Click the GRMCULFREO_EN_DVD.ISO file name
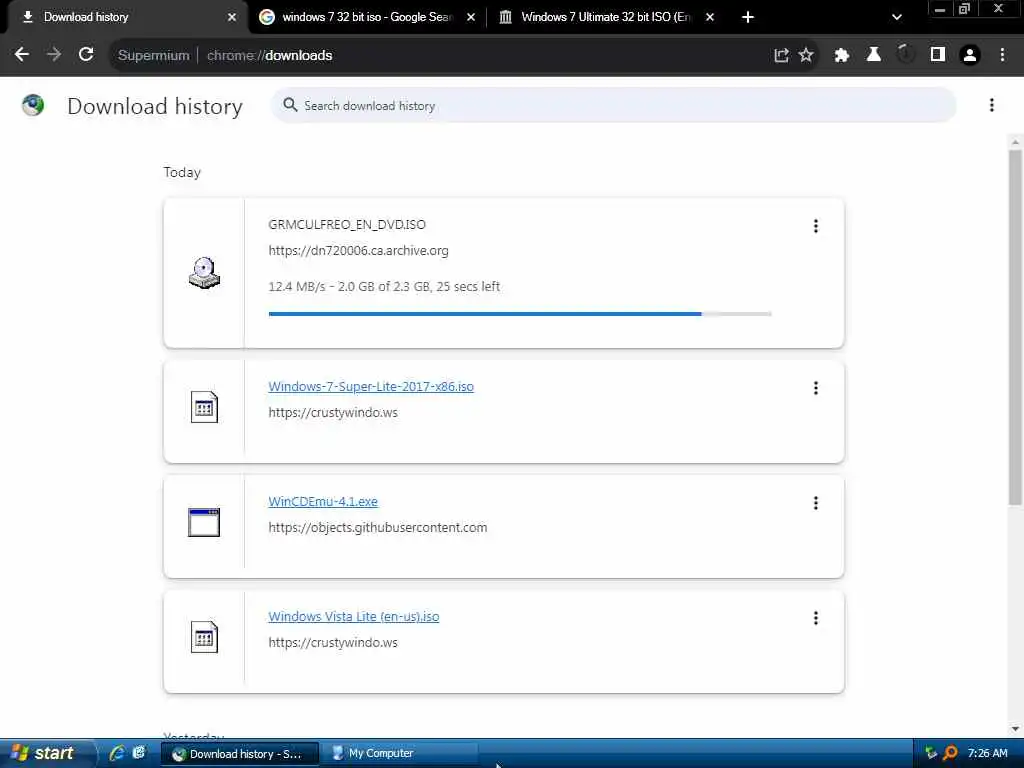The image size is (1024, 768). 347,225
